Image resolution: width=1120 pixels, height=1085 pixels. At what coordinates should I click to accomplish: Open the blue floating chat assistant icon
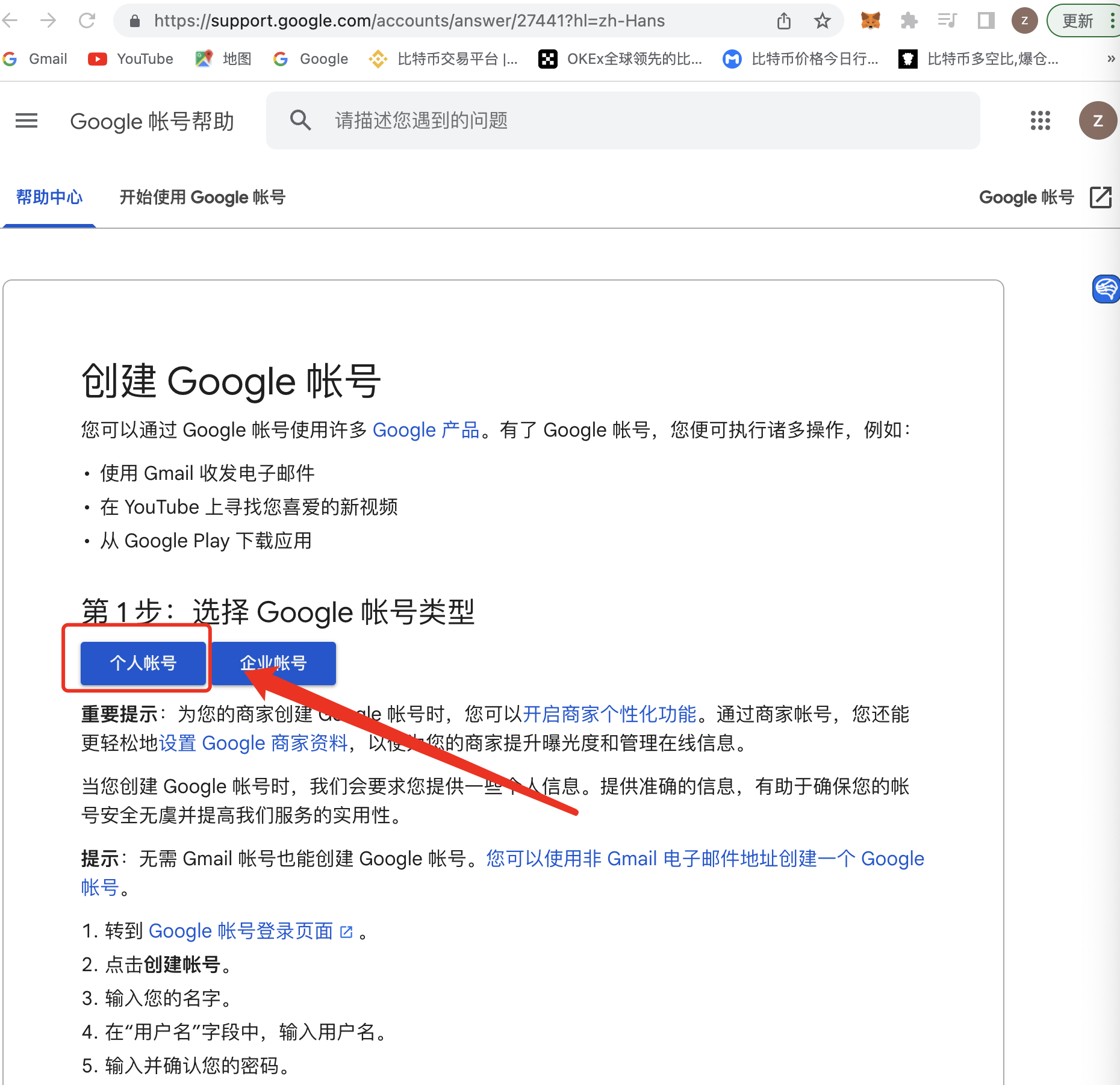[x=1106, y=289]
